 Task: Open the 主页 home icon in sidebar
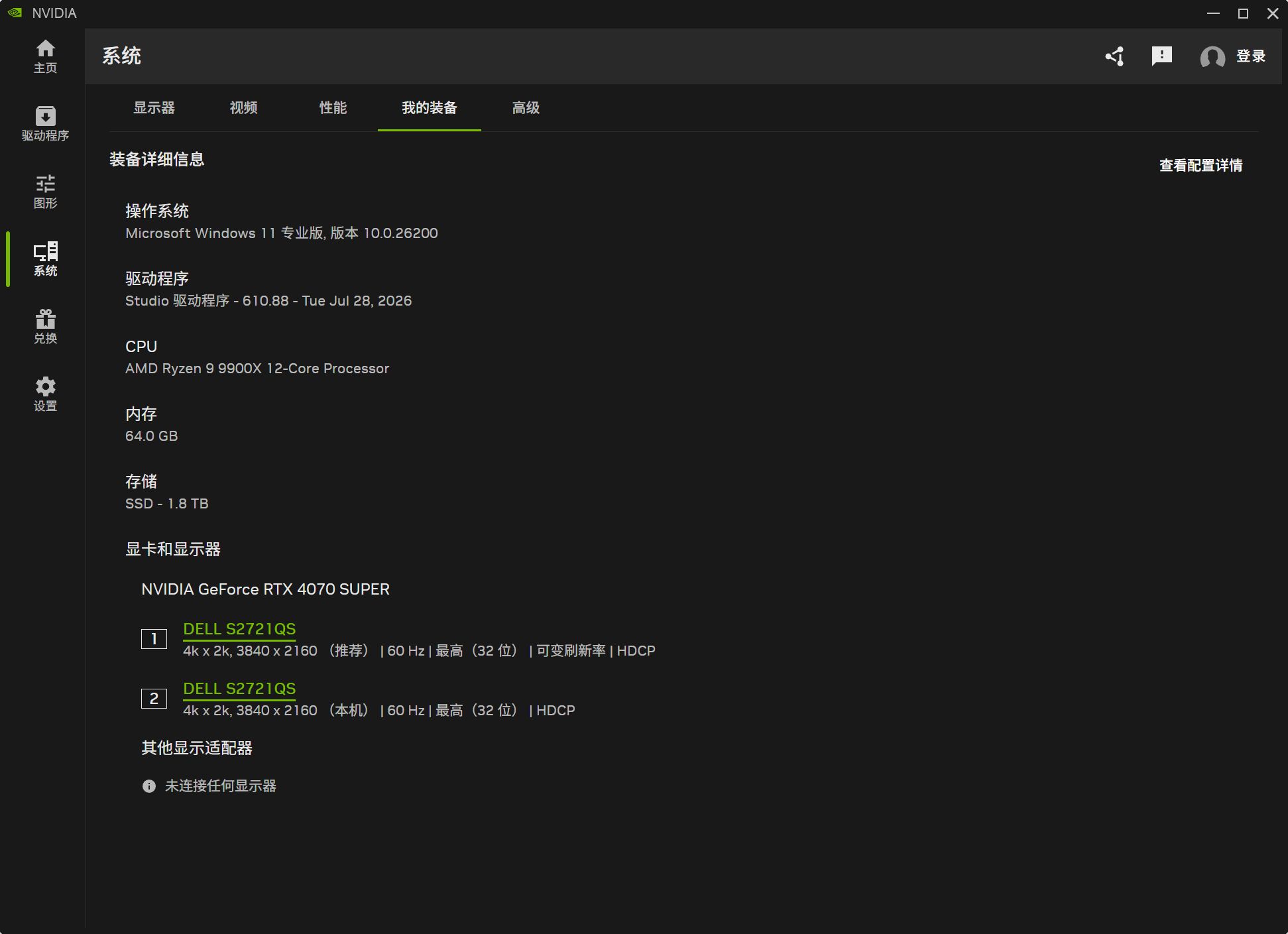(45, 56)
